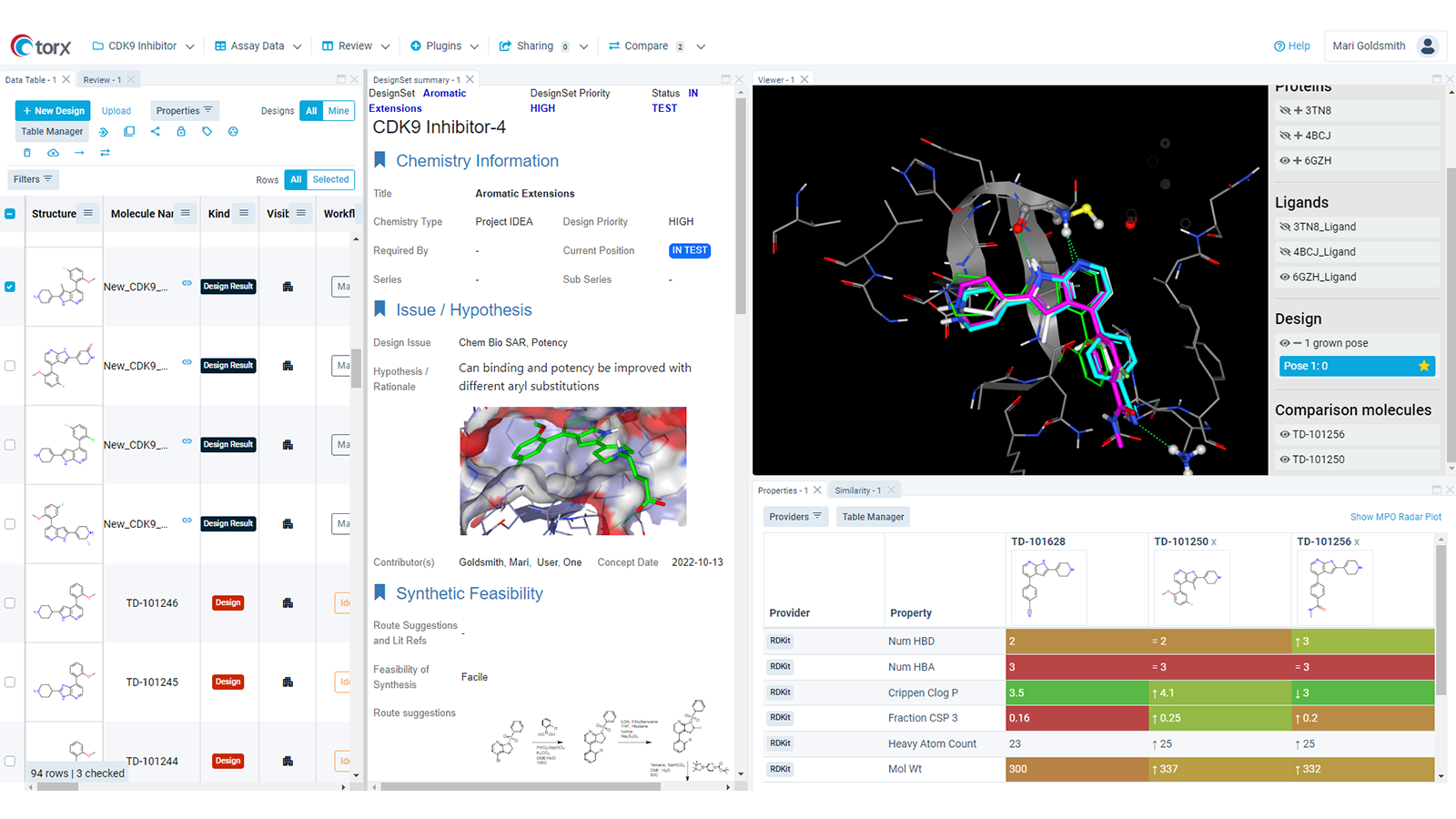This screenshot has height=819, width=1456.
Task: Switch to the Similarity - 1 tab
Action: [x=857, y=490]
